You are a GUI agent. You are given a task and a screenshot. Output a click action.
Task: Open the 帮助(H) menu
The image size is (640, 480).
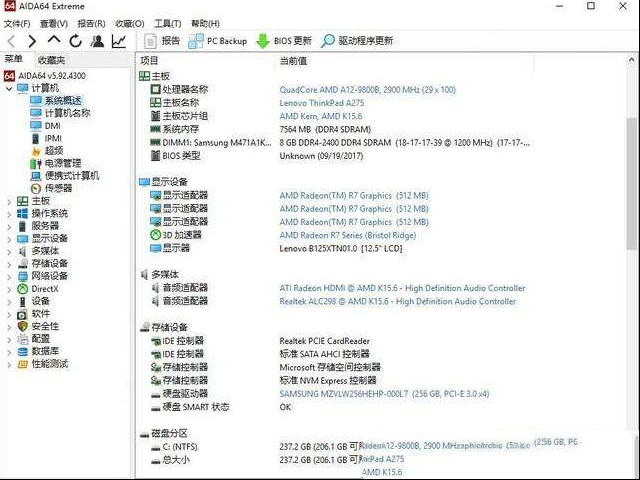coord(205,24)
